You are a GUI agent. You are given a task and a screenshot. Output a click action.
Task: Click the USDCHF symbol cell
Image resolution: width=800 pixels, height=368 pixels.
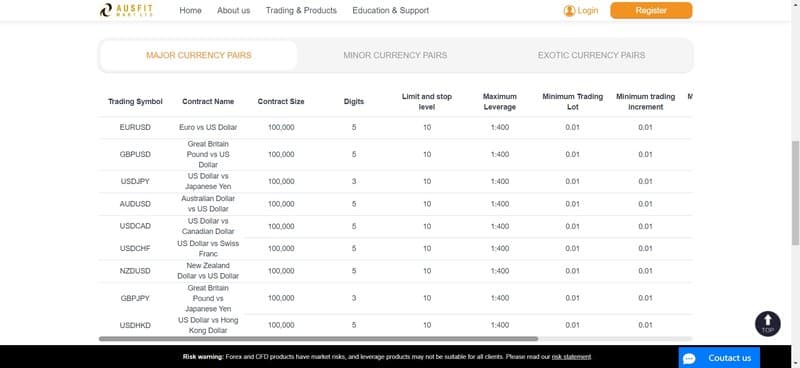pyautogui.click(x=135, y=248)
